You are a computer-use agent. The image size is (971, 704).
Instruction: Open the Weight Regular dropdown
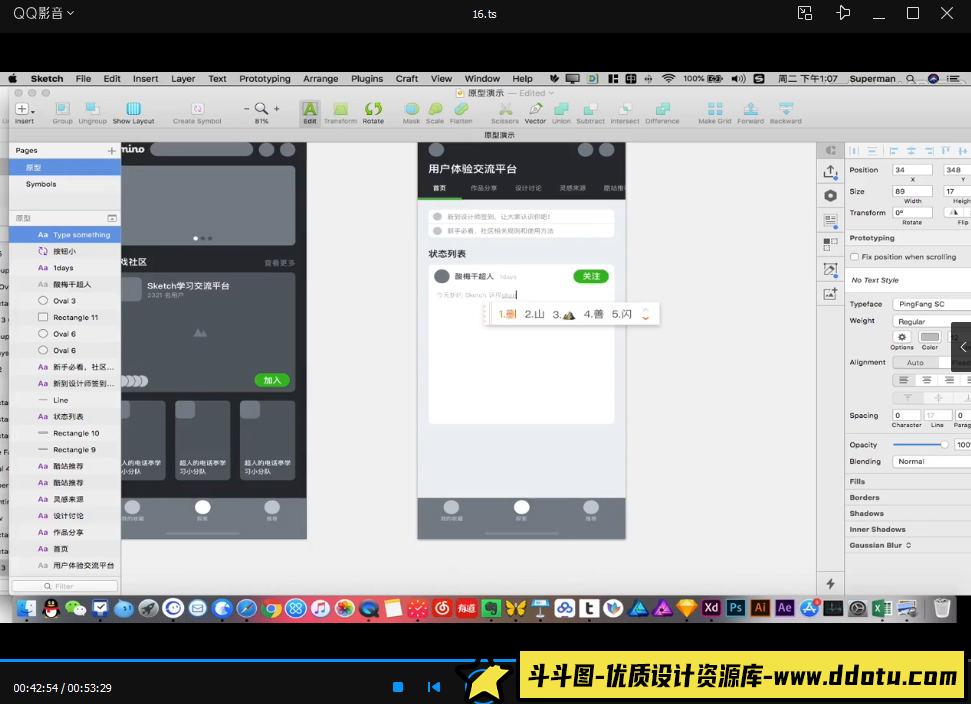coord(931,321)
